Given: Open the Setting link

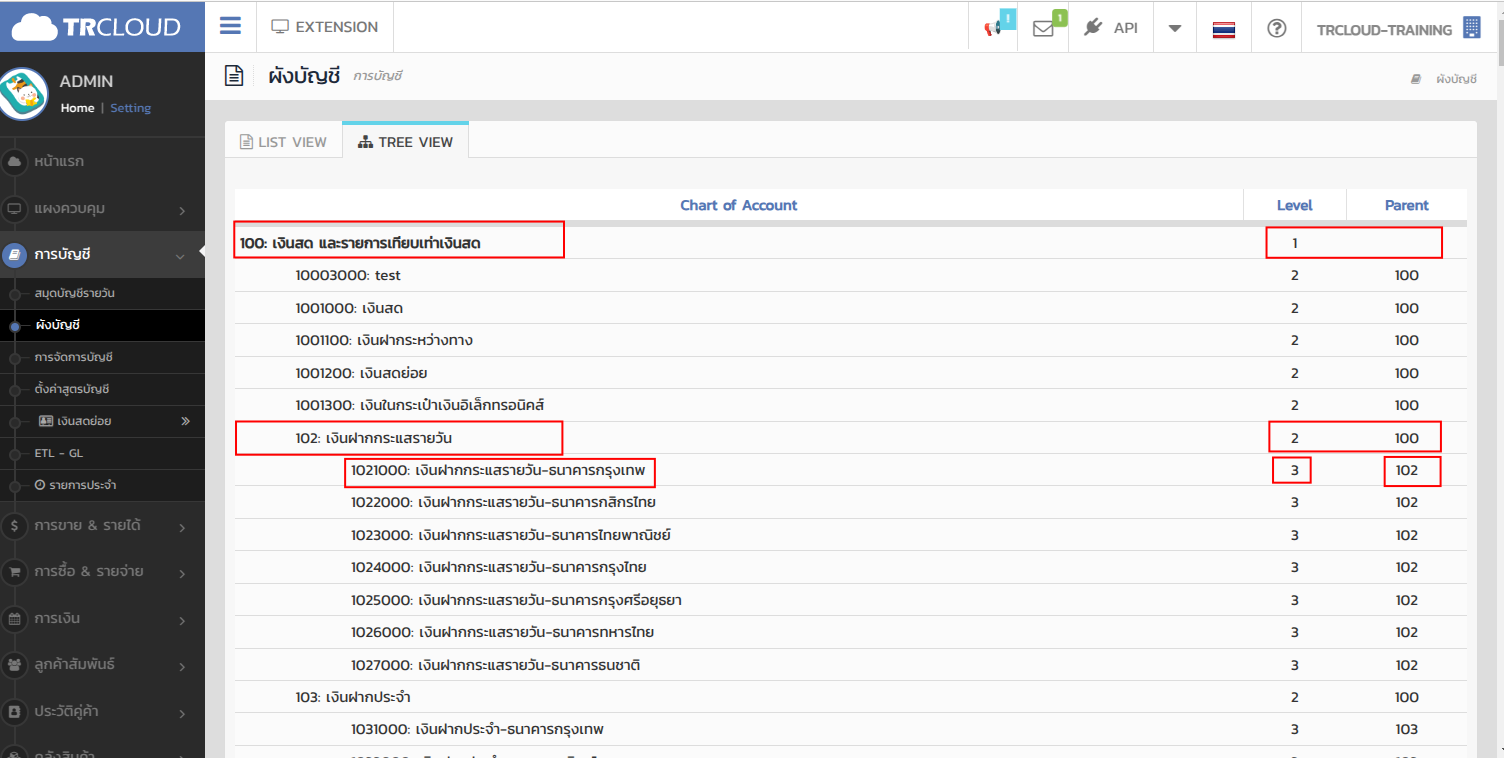Looking at the screenshot, I should point(130,108).
